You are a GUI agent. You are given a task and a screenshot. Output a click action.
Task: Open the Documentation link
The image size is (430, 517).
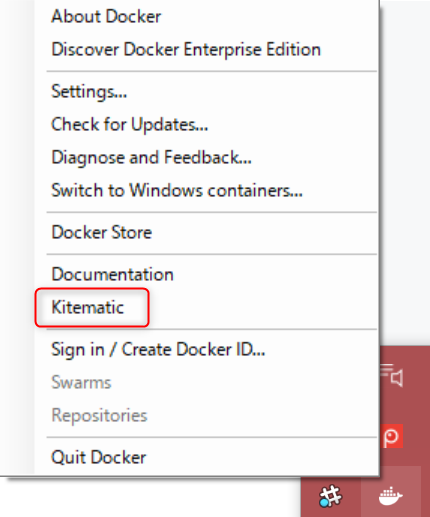tap(112, 274)
